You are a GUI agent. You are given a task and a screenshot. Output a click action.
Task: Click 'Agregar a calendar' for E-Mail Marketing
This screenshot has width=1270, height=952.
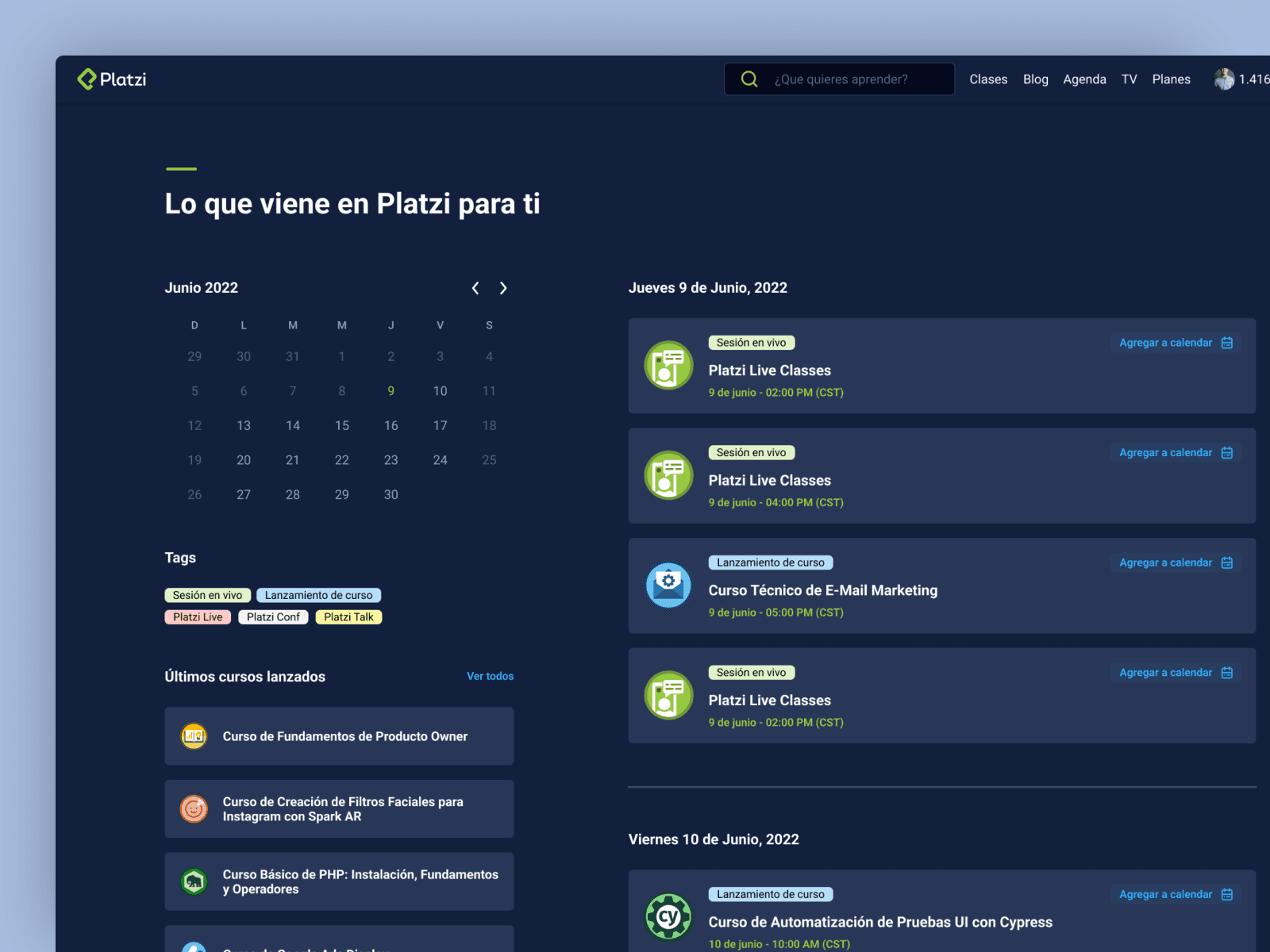point(1176,562)
